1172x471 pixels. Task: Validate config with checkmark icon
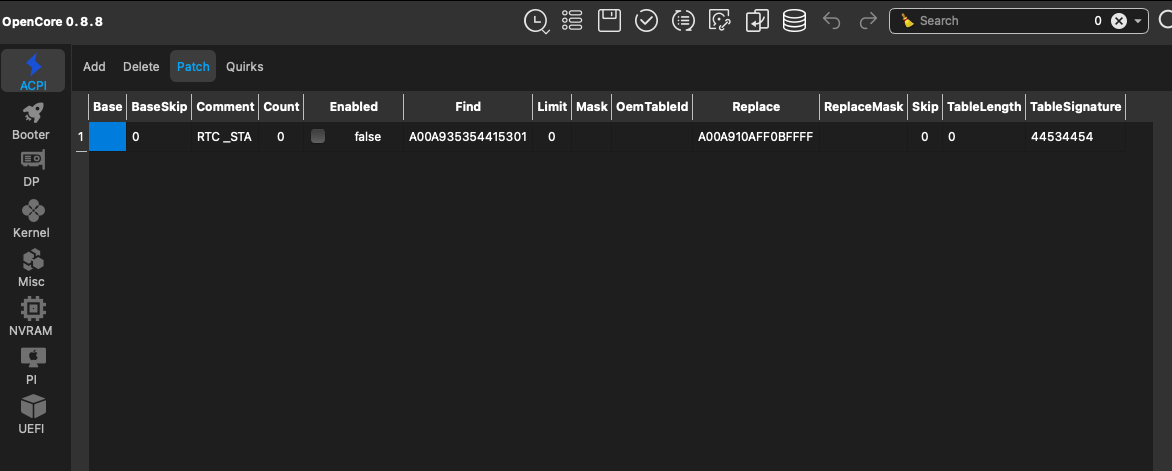646,21
